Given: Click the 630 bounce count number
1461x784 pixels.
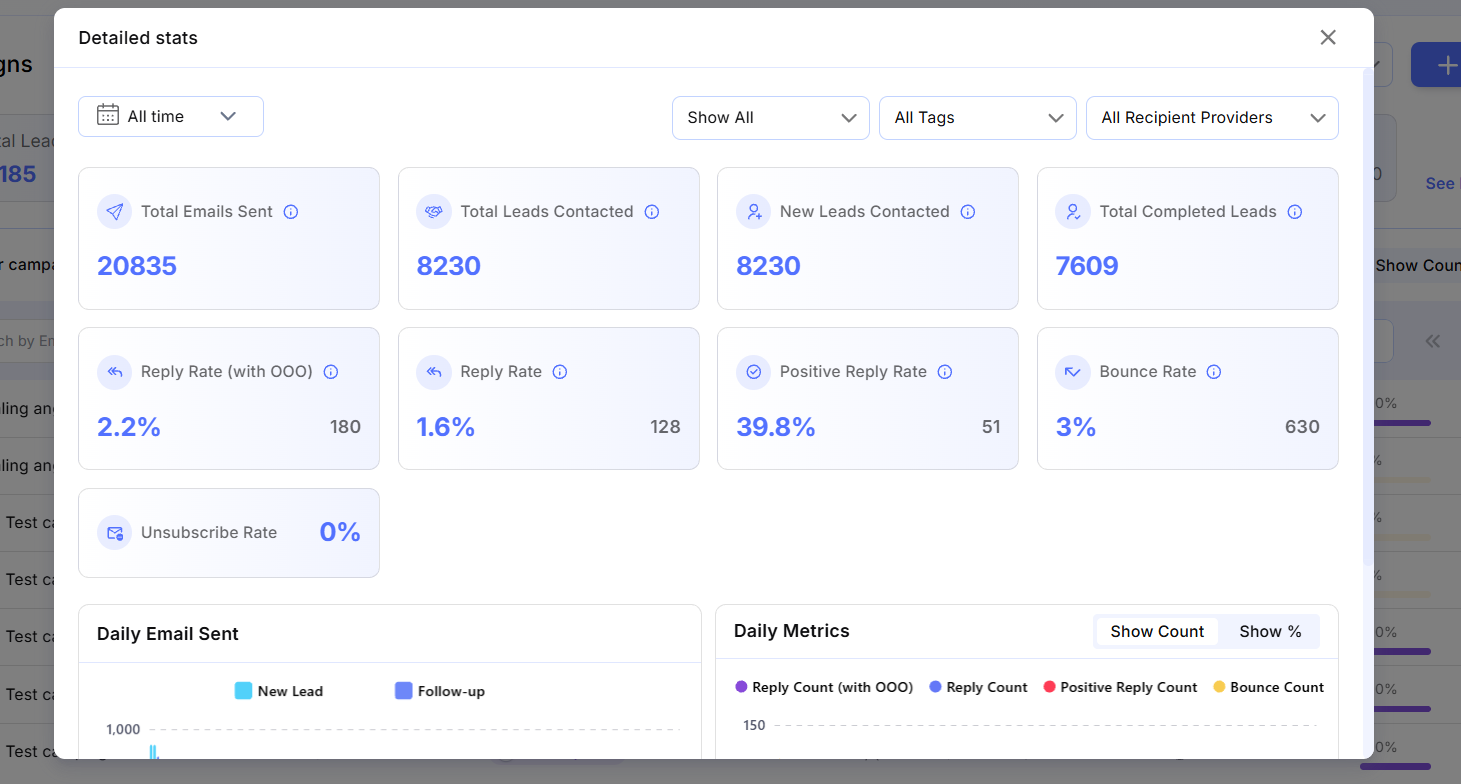Looking at the screenshot, I should coord(1302,427).
